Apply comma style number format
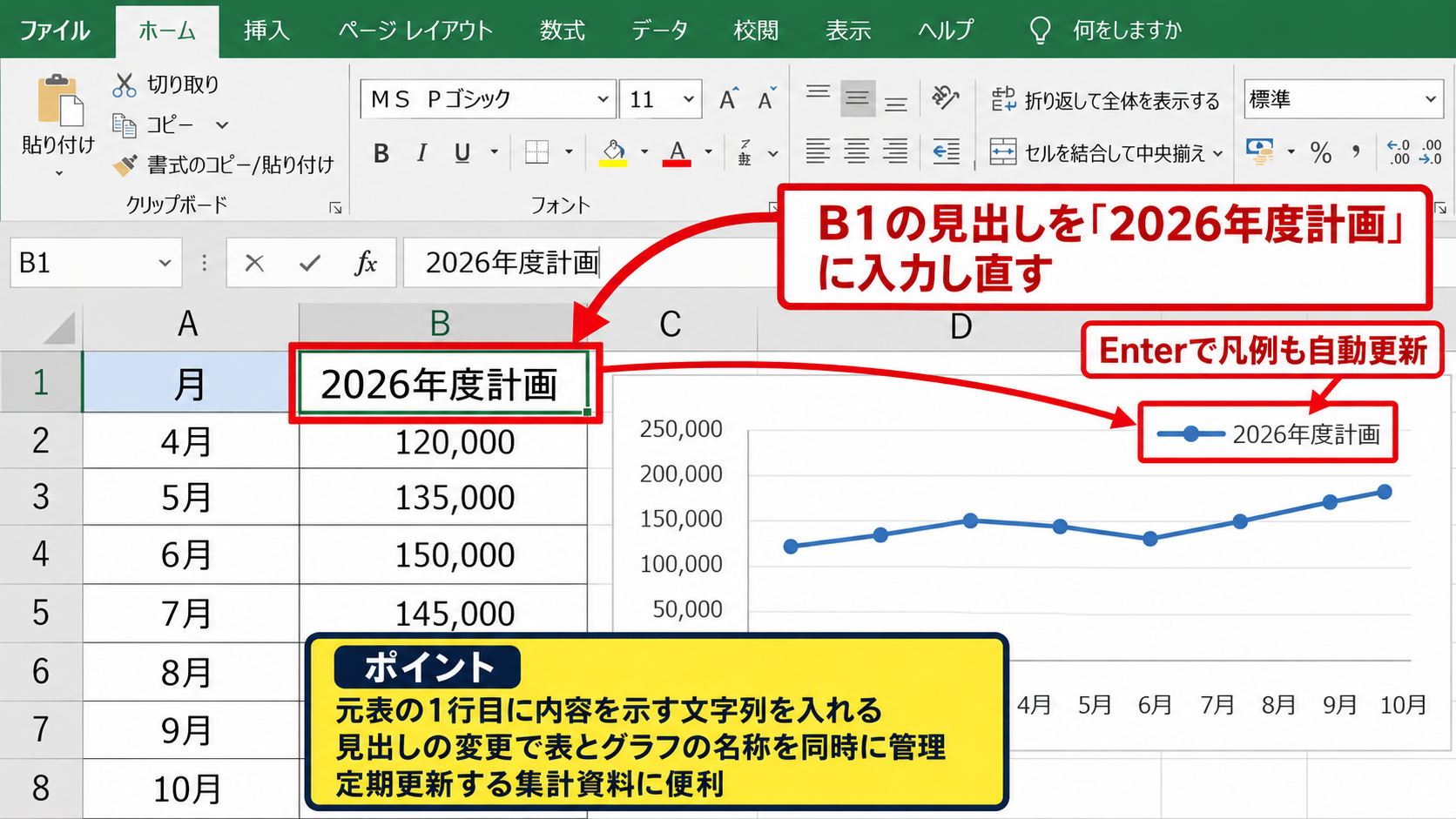This screenshot has height=819, width=1456. coord(1356,153)
